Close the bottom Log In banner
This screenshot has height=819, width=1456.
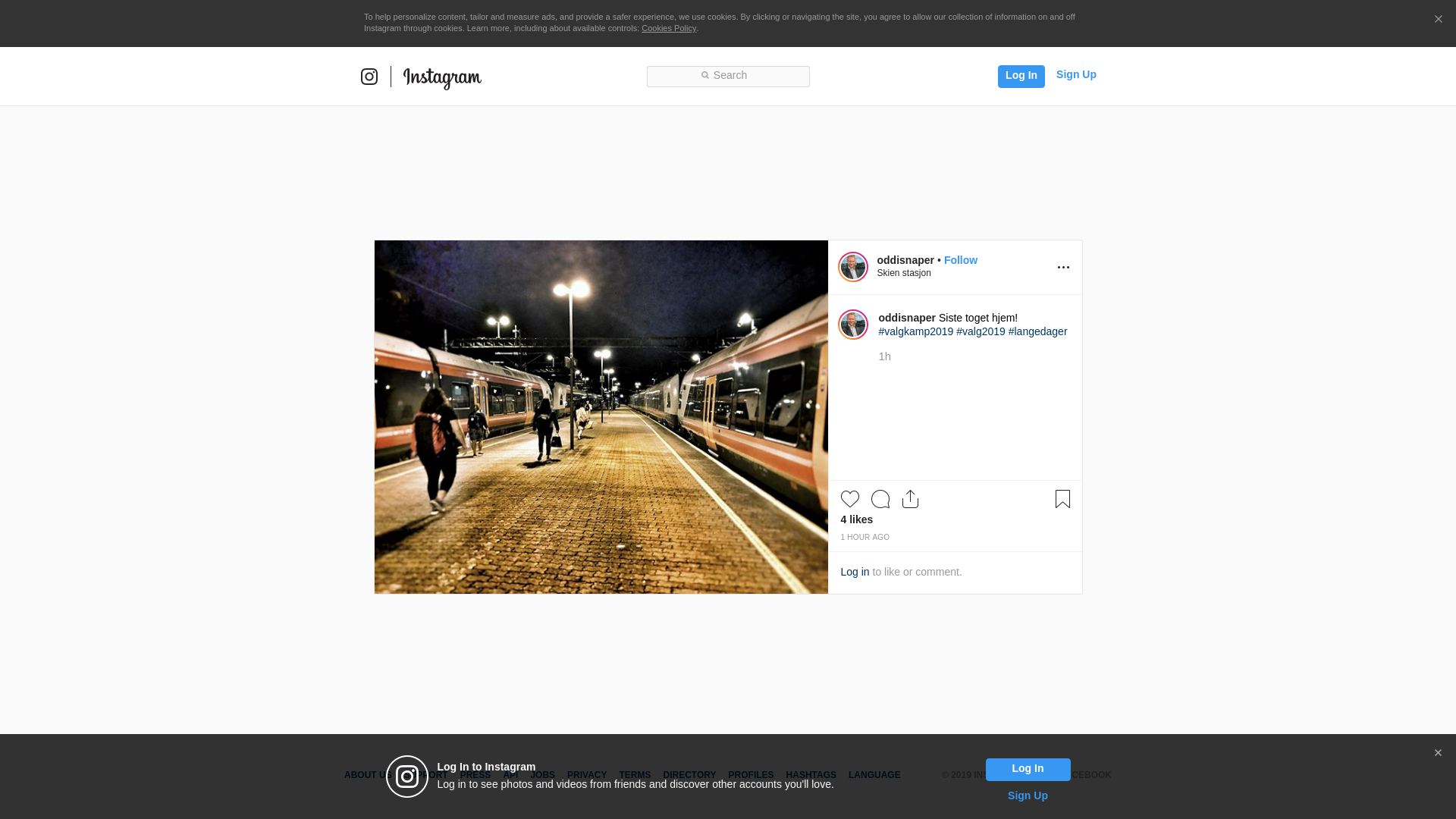click(x=1438, y=753)
